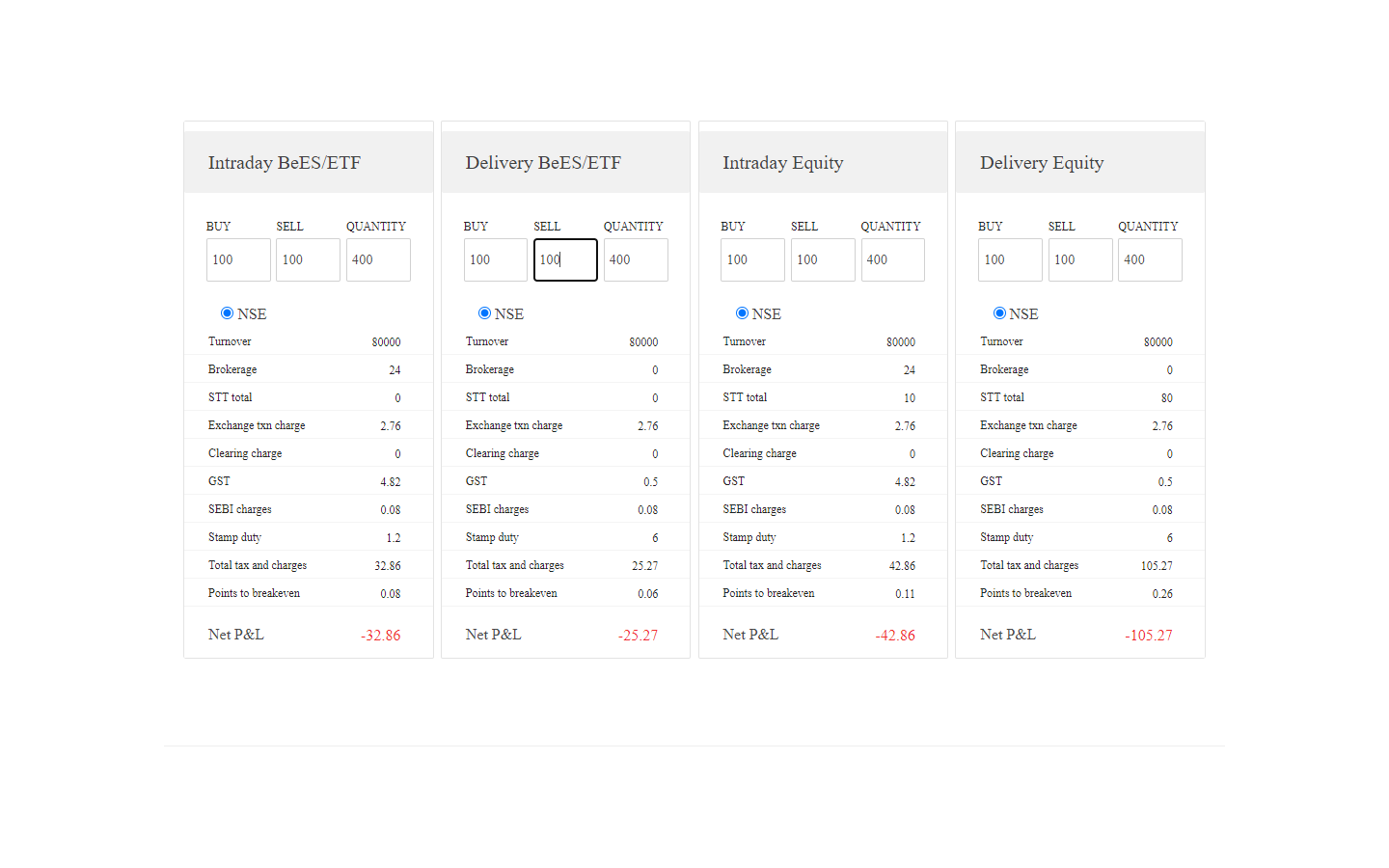Click the Net P&L value in Intraday Equity
Viewport: 1389px width, 868px height.
(x=894, y=635)
